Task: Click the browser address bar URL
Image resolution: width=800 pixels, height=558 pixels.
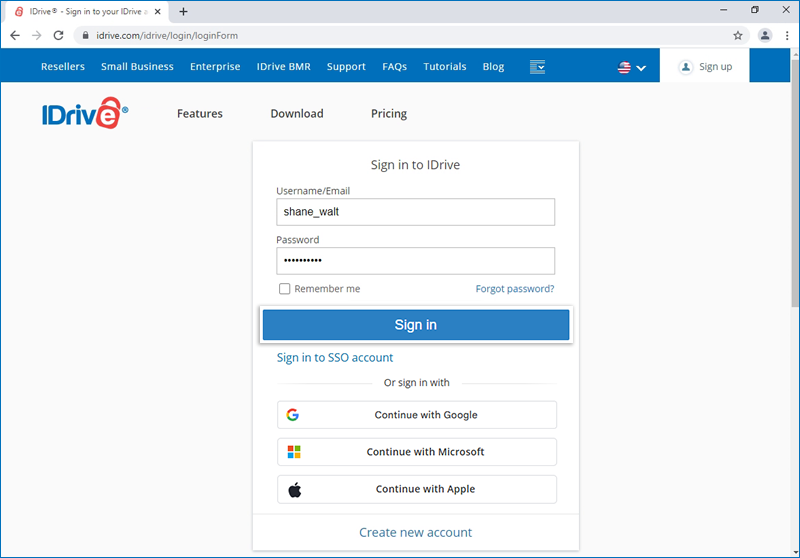Action: [167, 35]
